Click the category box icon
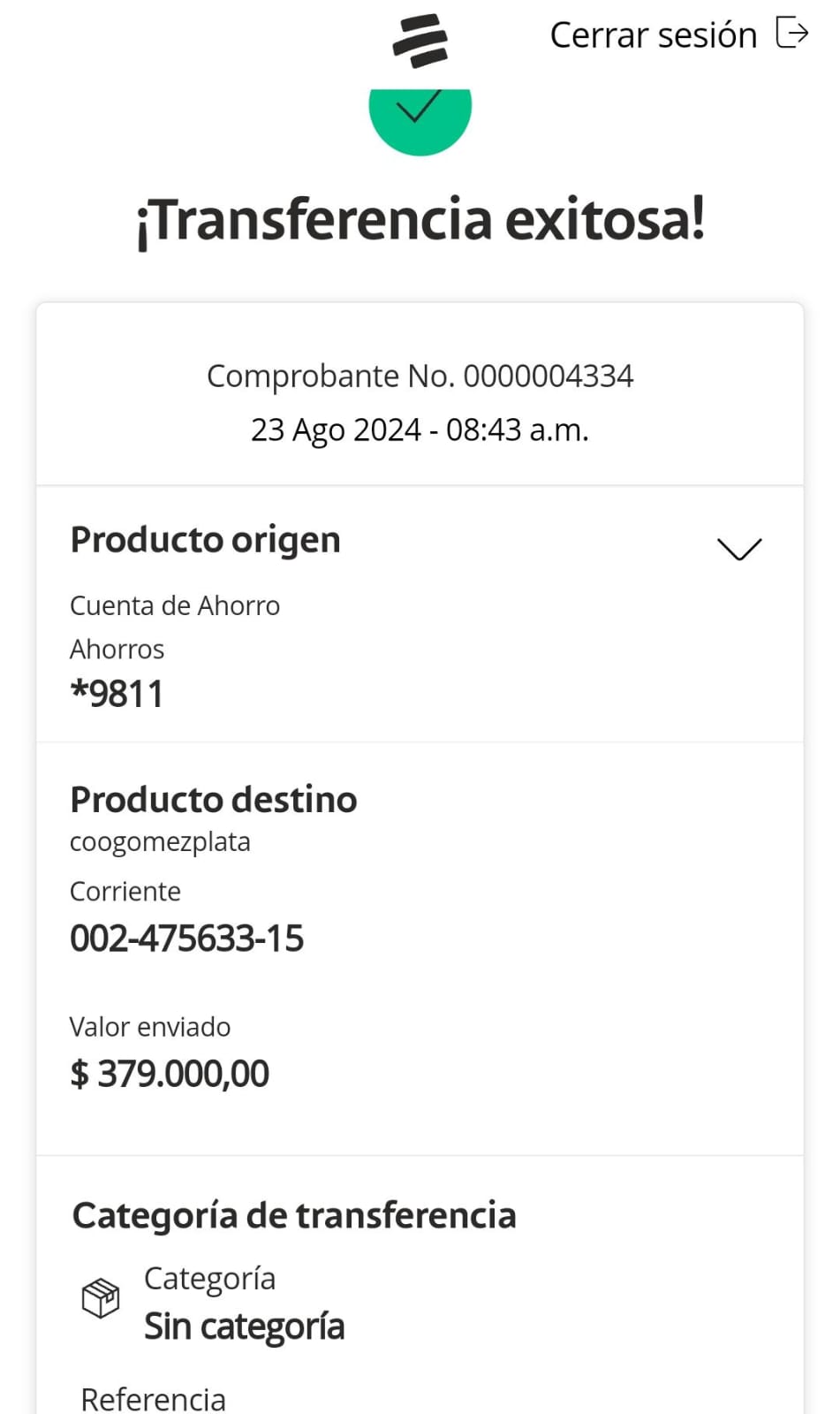 (101, 1298)
